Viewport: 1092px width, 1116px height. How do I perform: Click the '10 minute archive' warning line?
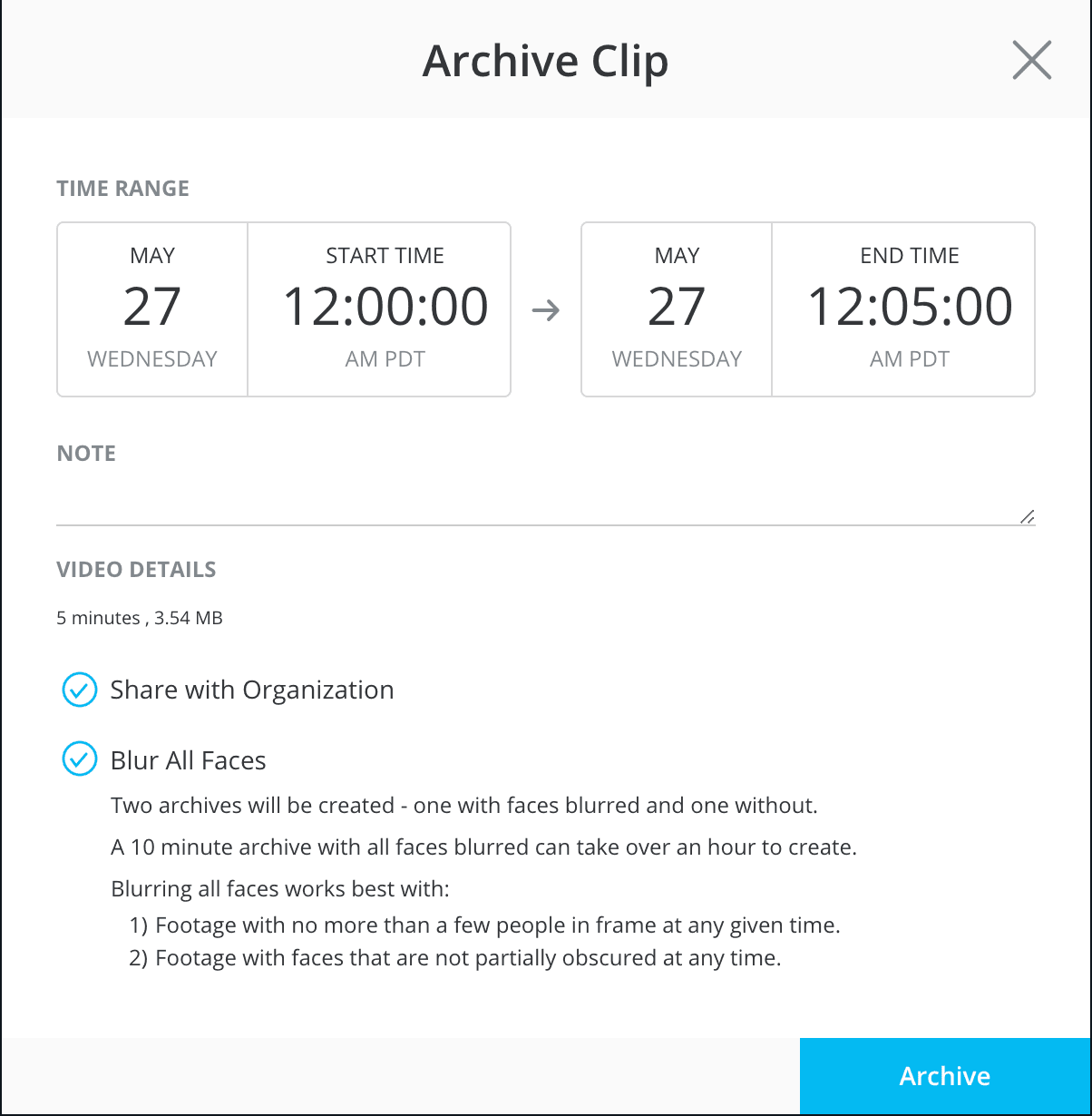pyautogui.click(x=483, y=848)
